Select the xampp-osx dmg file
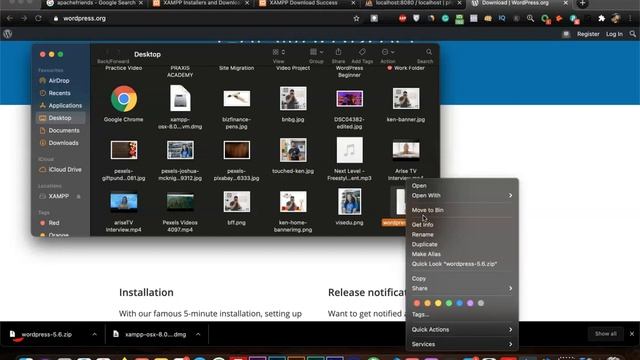 (x=180, y=99)
